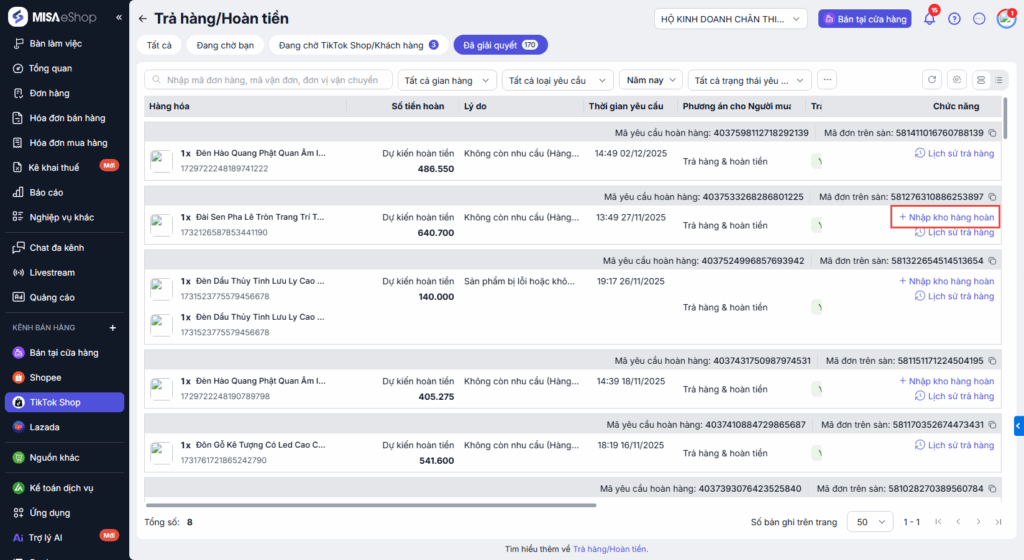Open the 'Trả hàng/Hoàn tiền' help link

(610, 549)
